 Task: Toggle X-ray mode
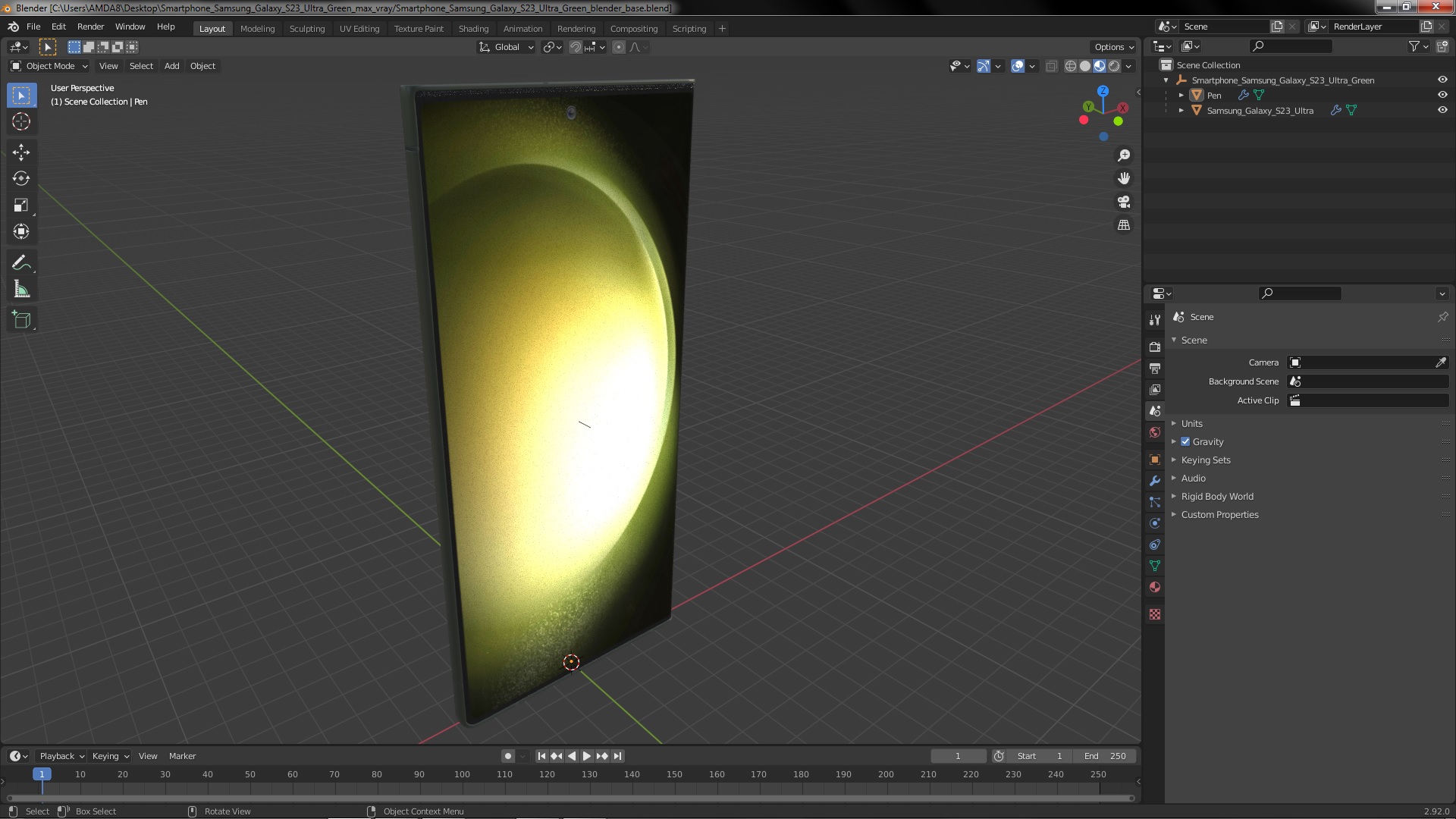[x=1051, y=66]
